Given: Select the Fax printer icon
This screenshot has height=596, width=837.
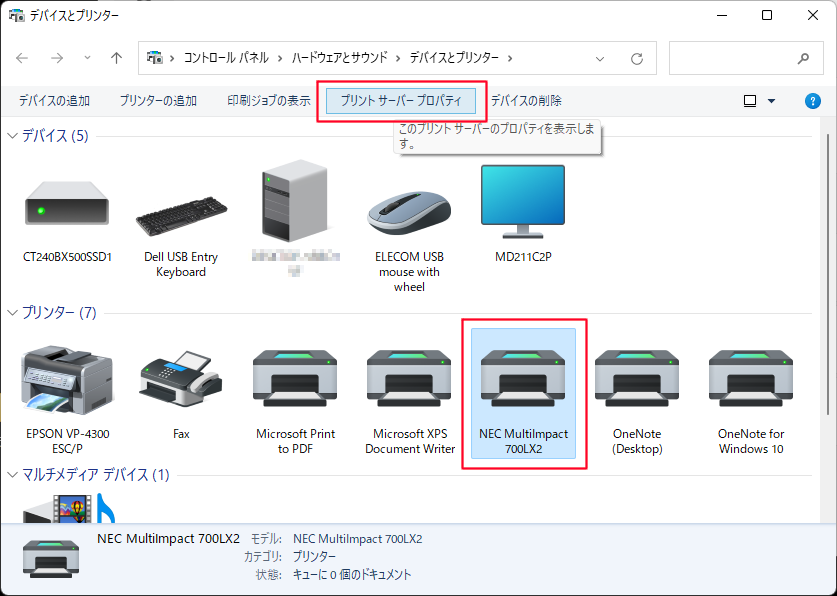Looking at the screenshot, I should tap(181, 378).
